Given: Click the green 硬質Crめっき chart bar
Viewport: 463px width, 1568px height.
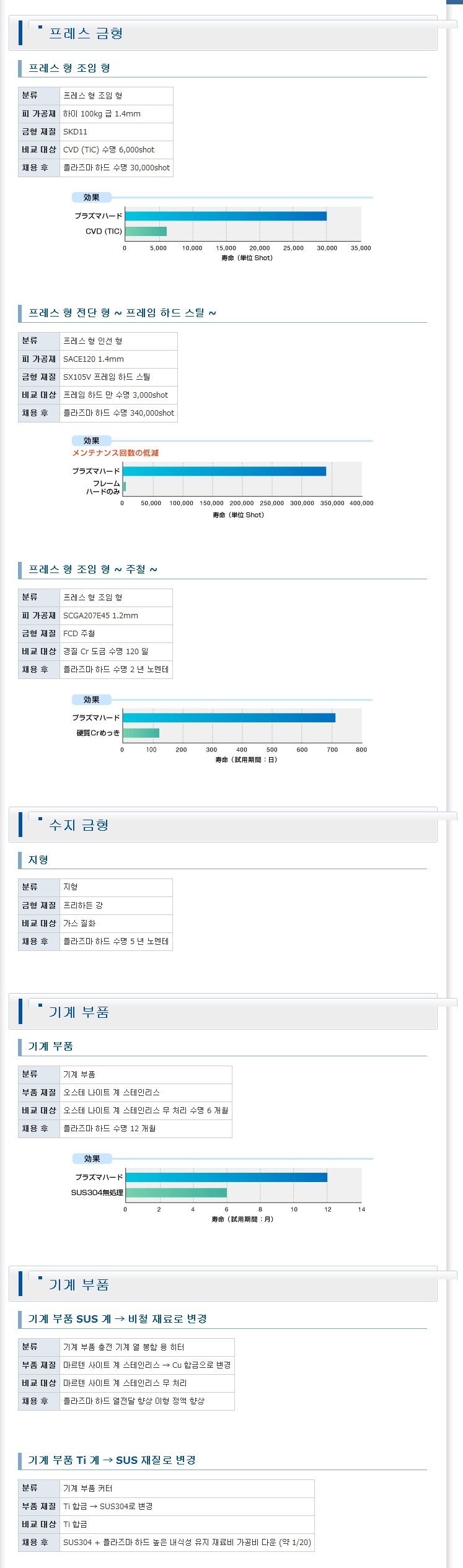Looking at the screenshot, I should point(141,733).
